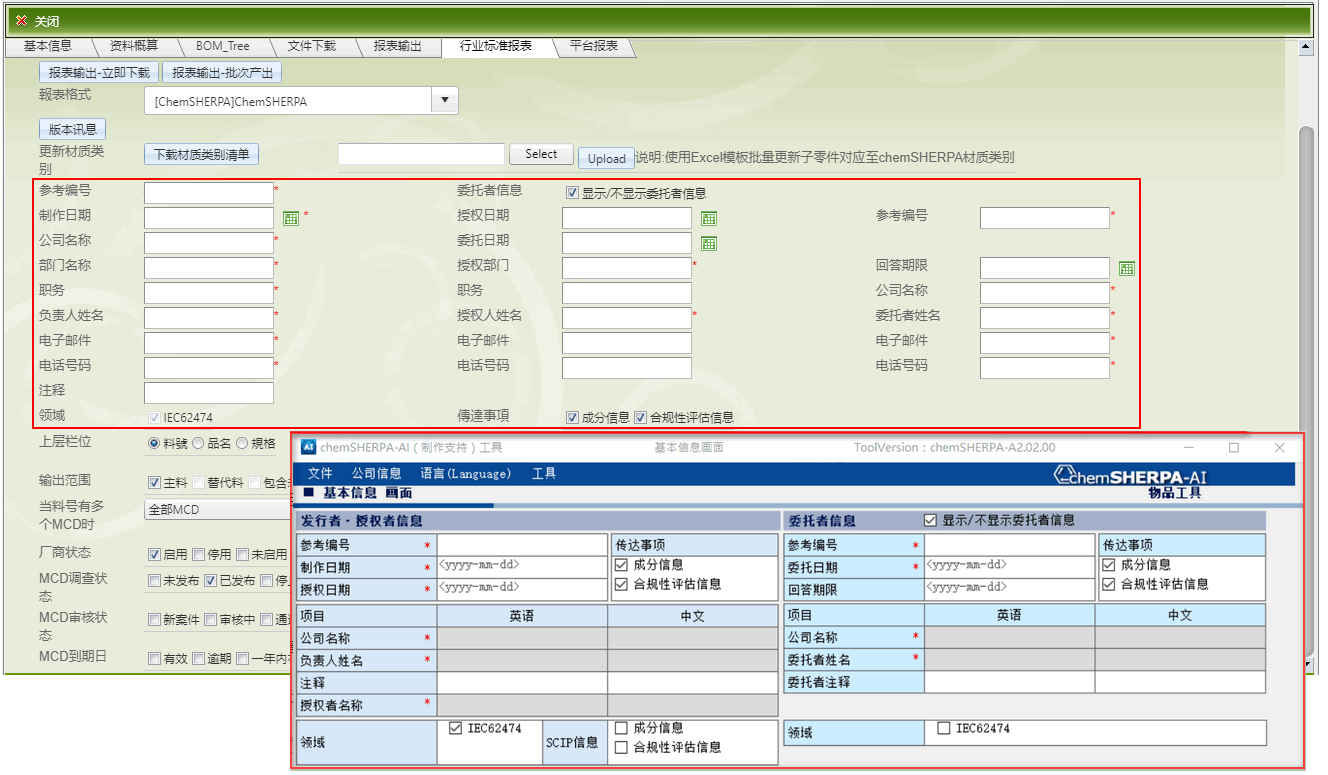Open the 文件 menu in chemSHERPA tool
Image resolution: width=1328 pixels, height=775 pixels.
coord(320,474)
